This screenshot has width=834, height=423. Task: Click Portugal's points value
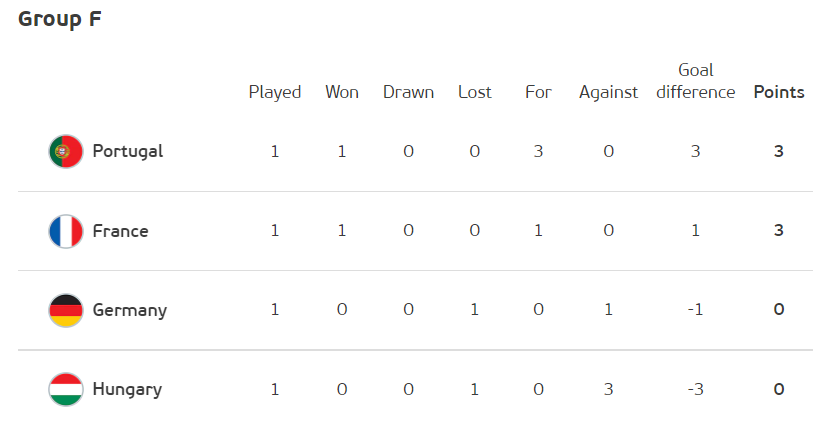(x=779, y=152)
